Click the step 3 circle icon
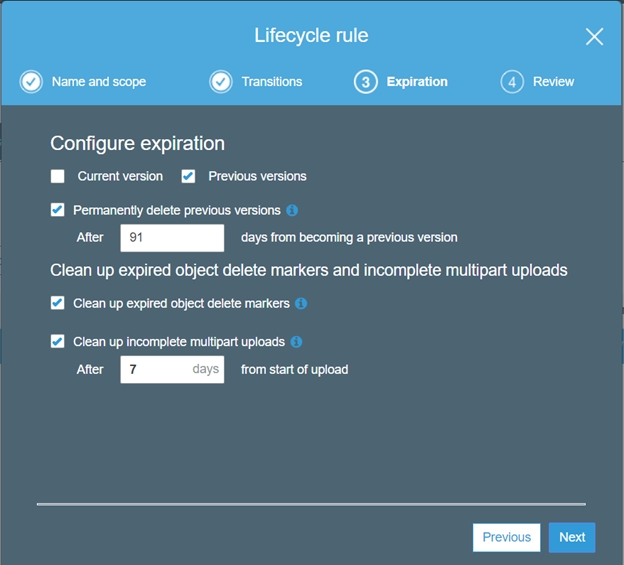The height and width of the screenshot is (565, 624). 365,82
